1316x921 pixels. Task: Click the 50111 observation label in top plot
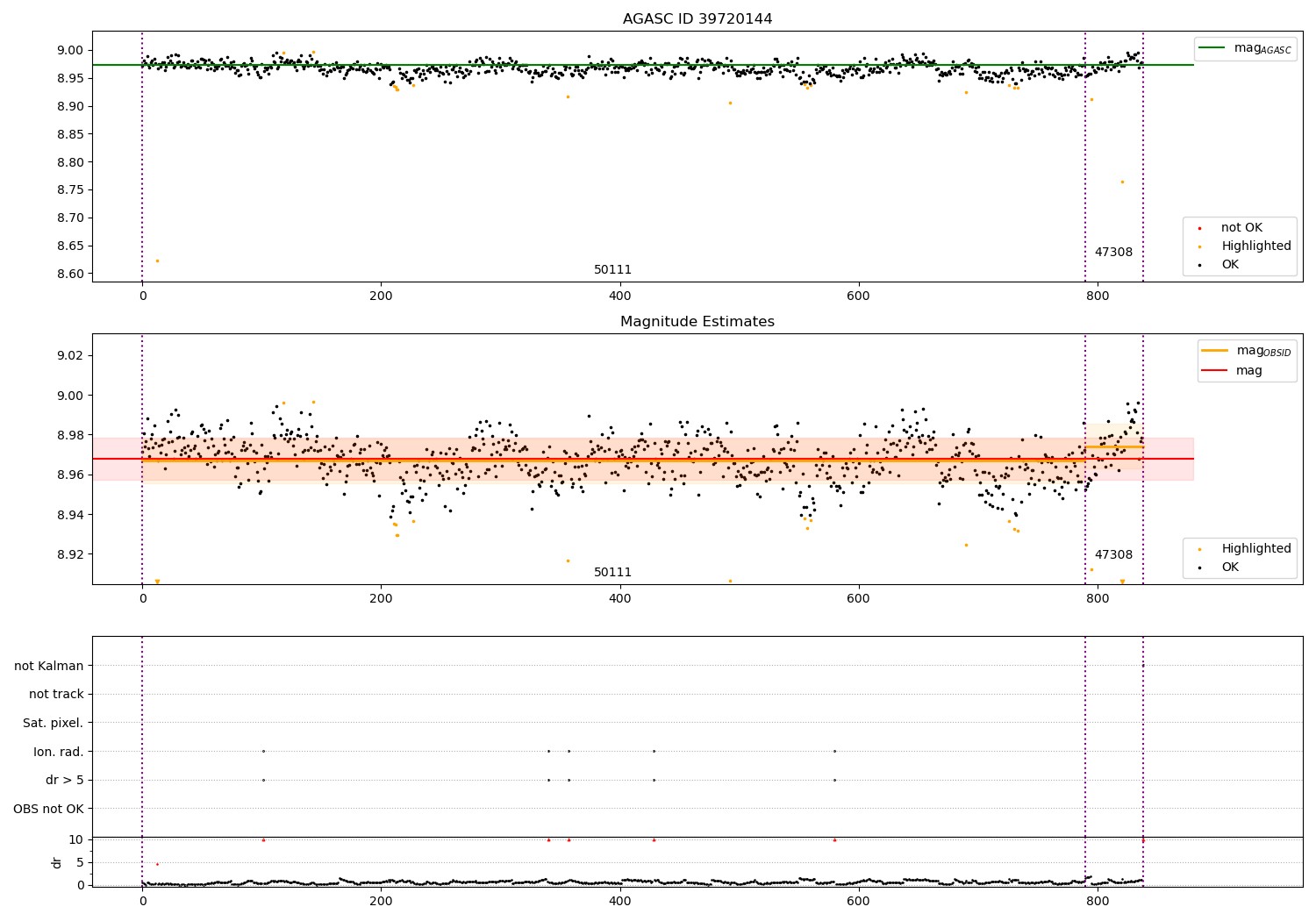pyautogui.click(x=612, y=270)
